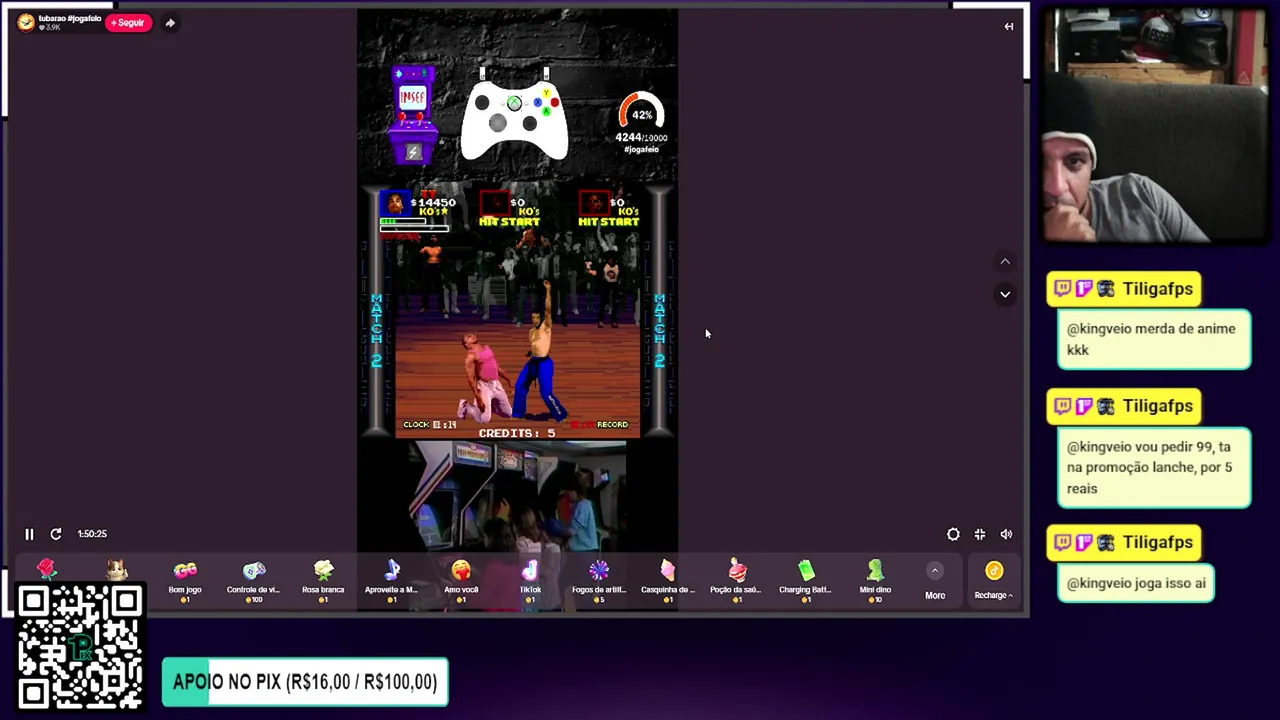Click the $14450 player score

(433, 202)
